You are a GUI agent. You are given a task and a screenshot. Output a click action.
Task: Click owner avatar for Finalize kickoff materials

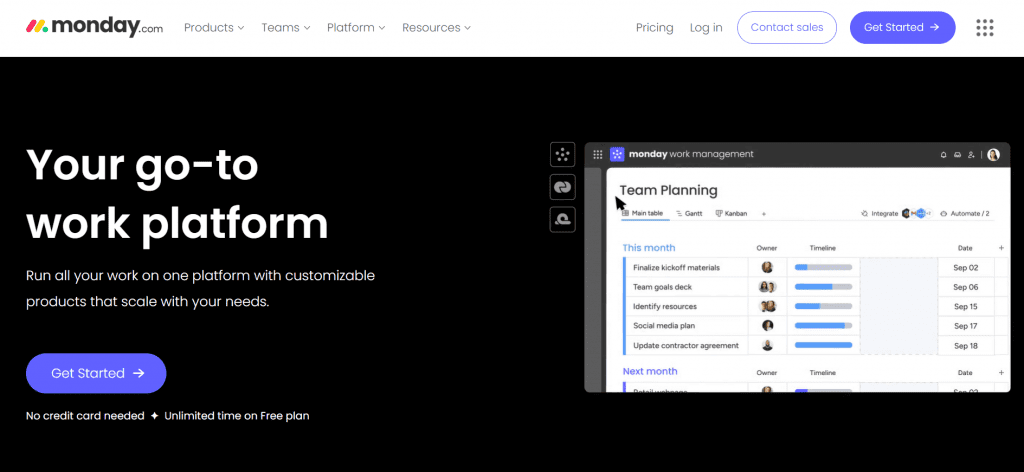(x=767, y=267)
